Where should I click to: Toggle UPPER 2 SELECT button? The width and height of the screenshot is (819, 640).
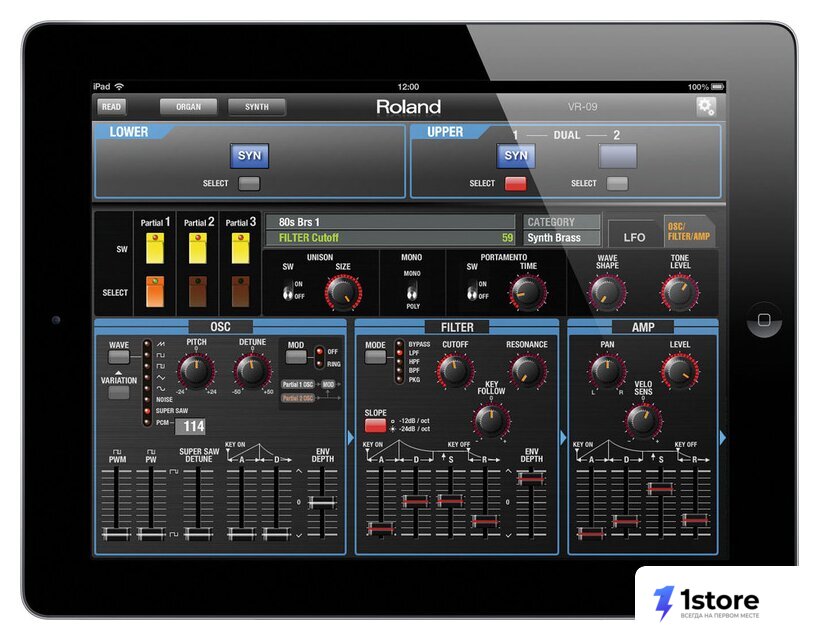617,183
